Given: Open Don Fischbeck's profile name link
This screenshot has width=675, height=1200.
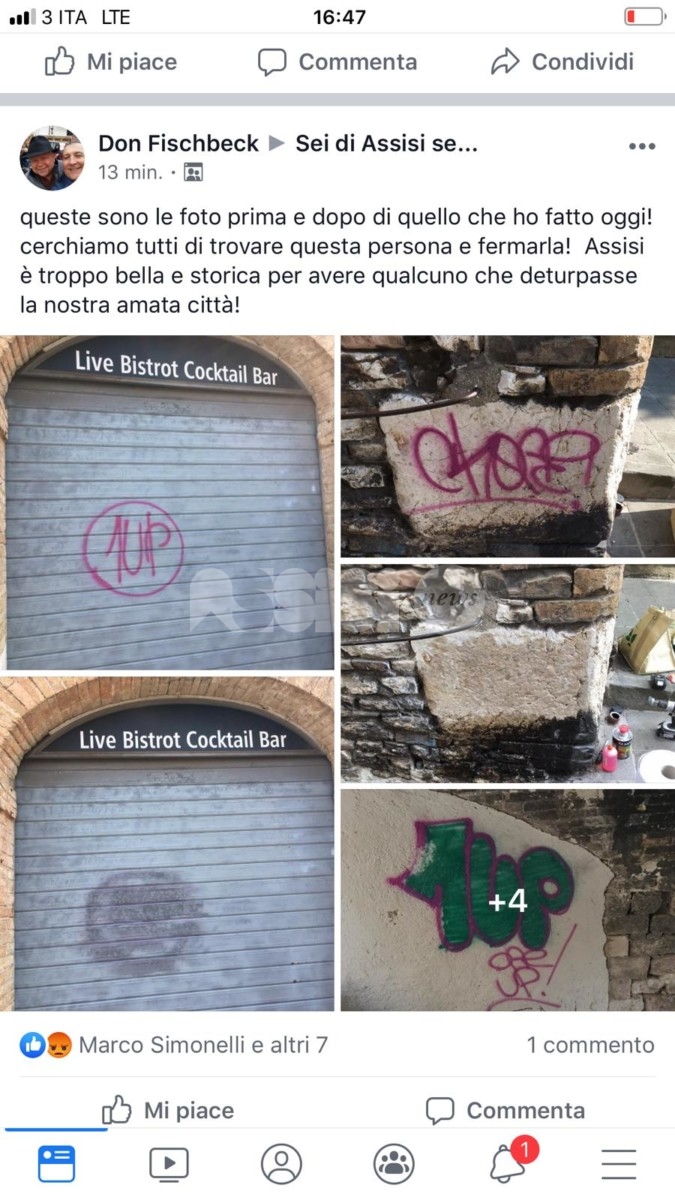Looking at the screenshot, I should (178, 144).
